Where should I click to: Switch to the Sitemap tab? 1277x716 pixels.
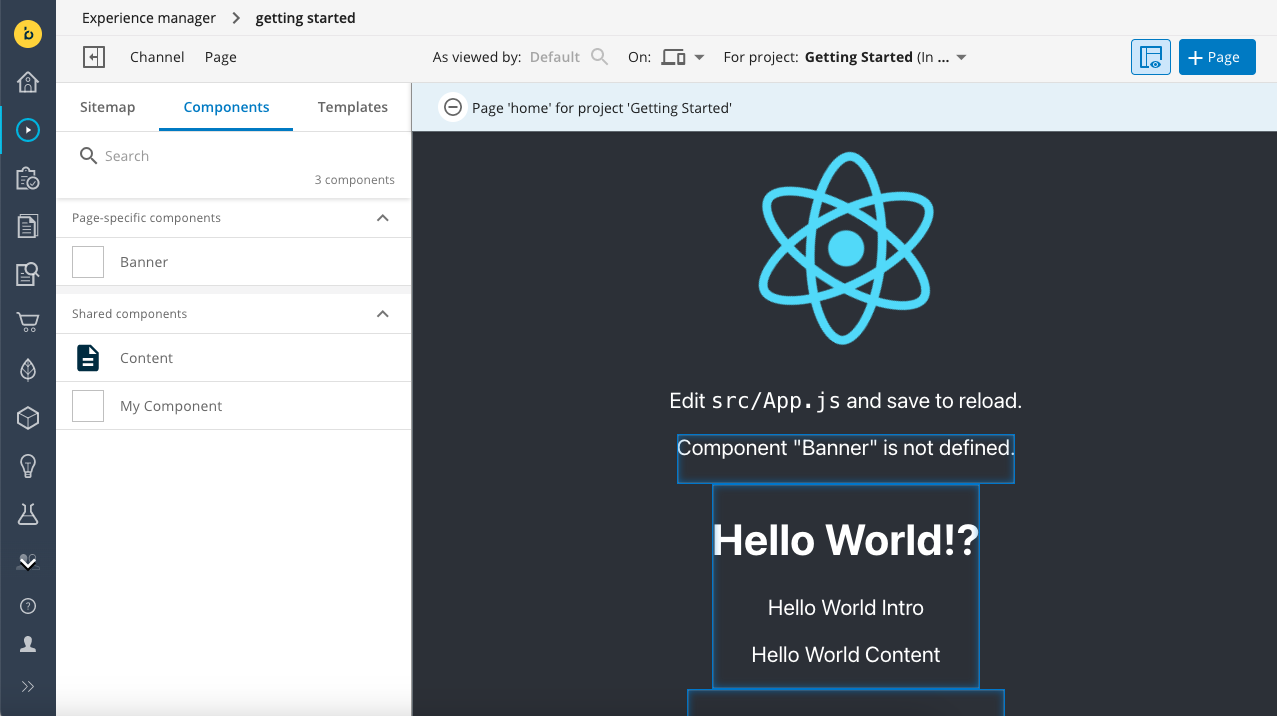107,107
